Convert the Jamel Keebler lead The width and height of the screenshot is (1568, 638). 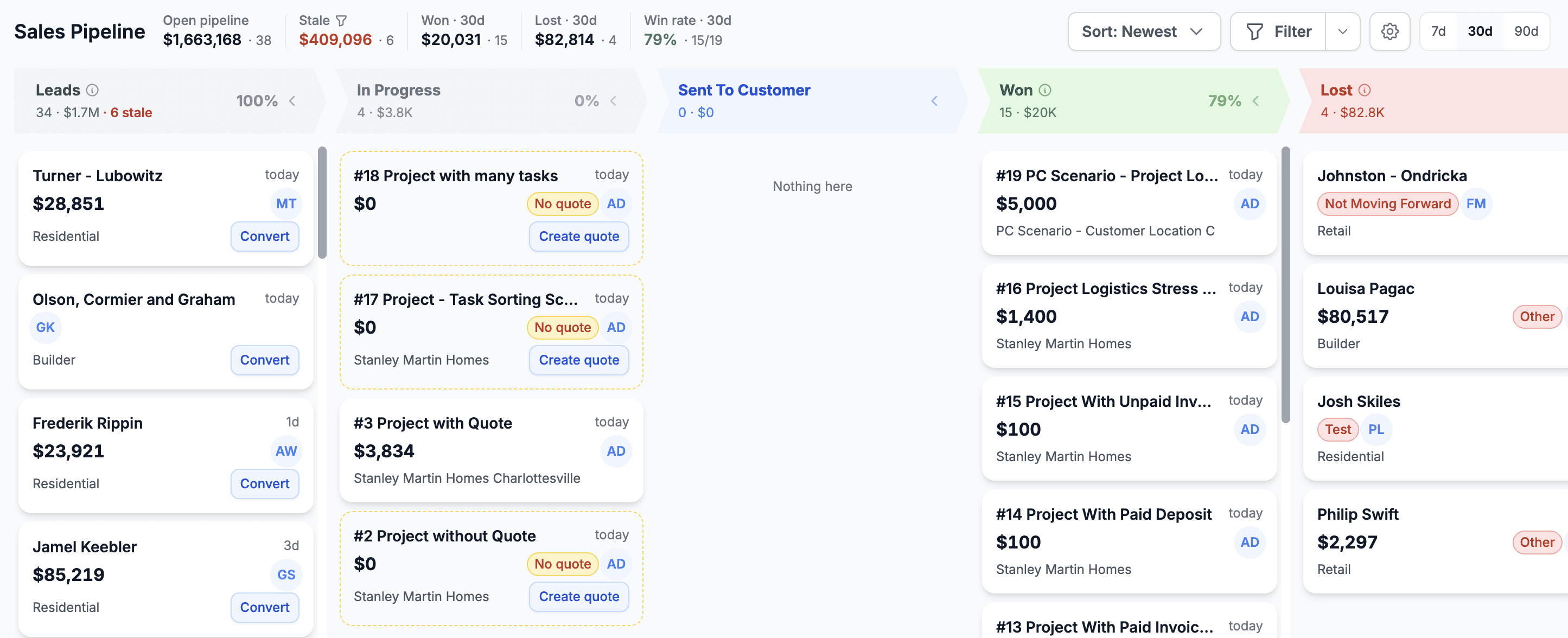tap(264, 607)
